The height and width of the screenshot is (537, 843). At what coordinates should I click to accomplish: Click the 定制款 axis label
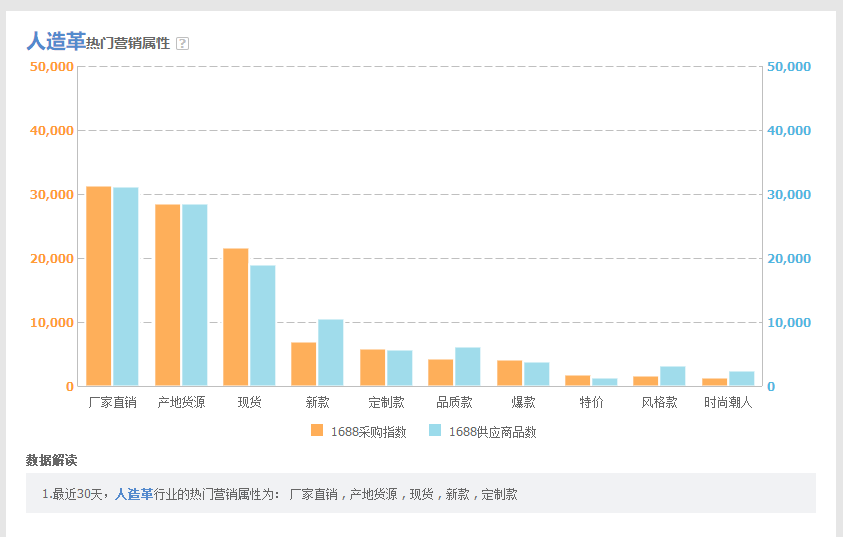click(386, 402)
